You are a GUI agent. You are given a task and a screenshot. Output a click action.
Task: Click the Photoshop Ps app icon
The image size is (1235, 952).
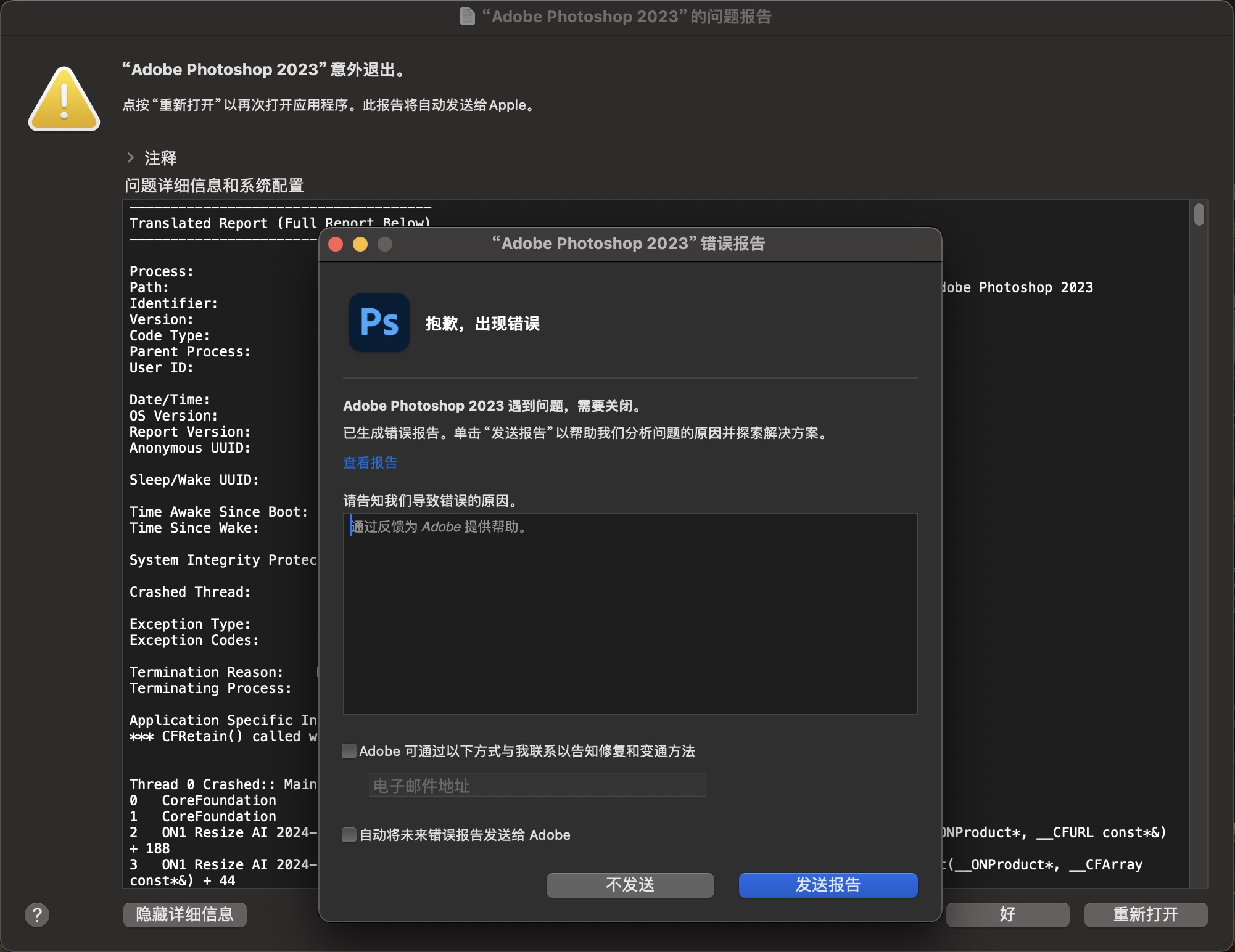(379, 322)
